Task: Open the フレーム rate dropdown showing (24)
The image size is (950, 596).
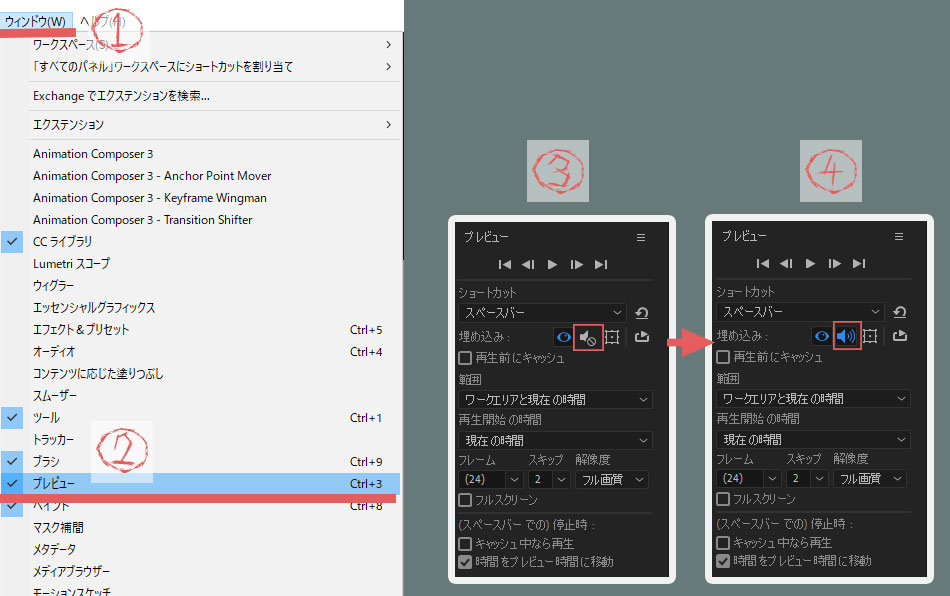Action: [x=487, y=479]
